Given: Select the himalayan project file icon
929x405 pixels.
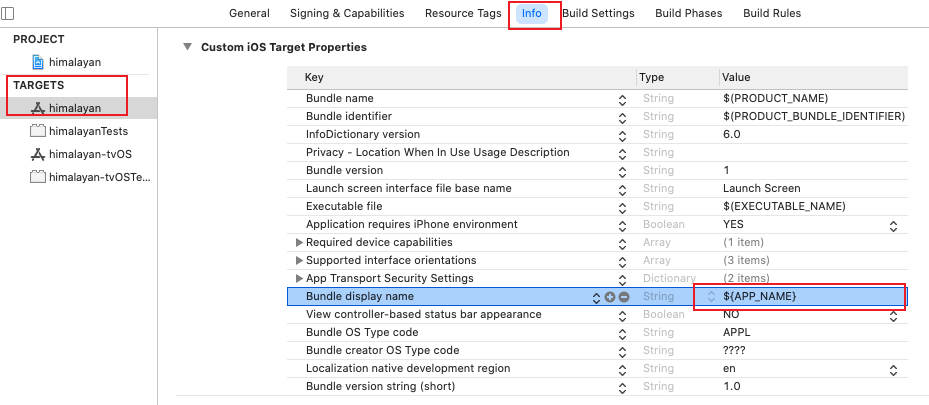Looking at the screenshot, I should point(38,62).
